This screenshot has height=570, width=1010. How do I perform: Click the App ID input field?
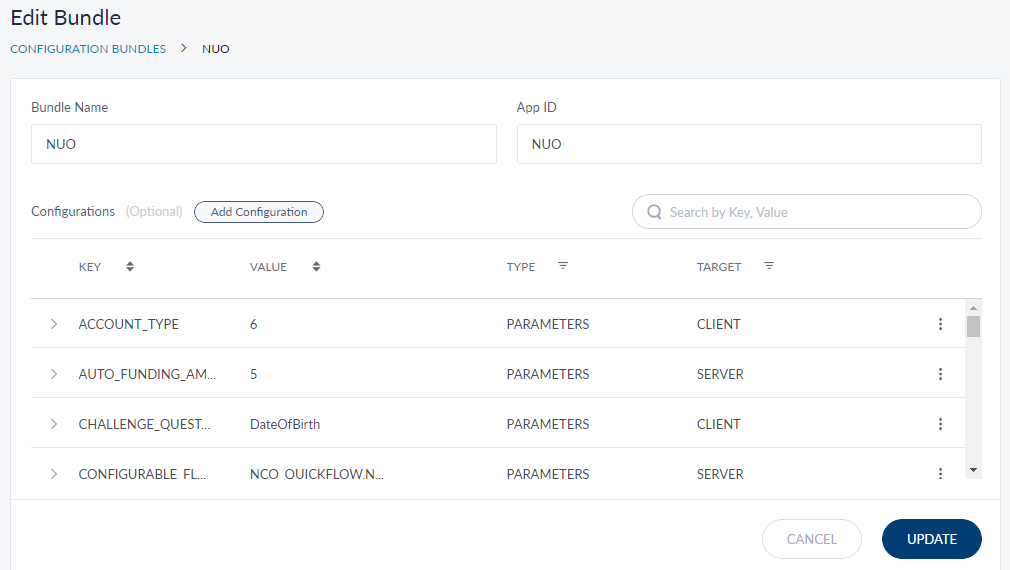pyautogui.click(x=748, y=144)
